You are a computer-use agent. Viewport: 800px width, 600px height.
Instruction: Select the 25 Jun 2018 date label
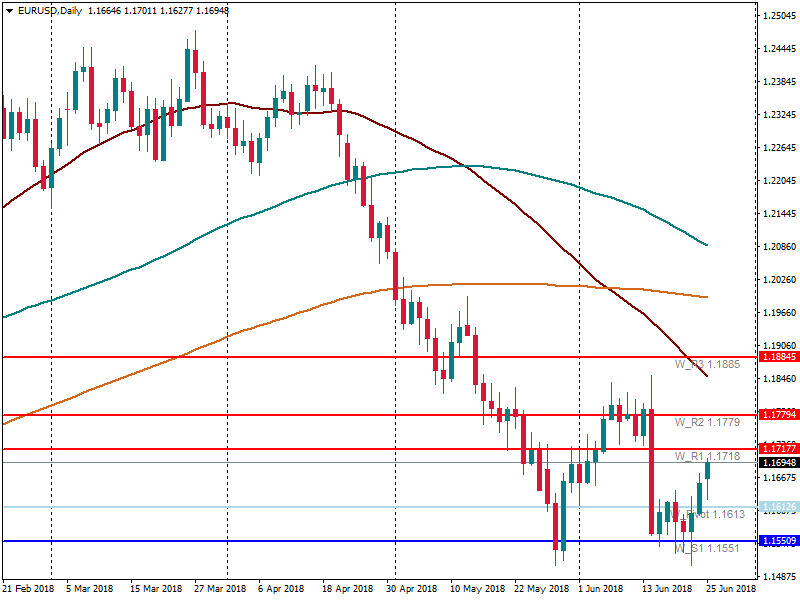729,589
